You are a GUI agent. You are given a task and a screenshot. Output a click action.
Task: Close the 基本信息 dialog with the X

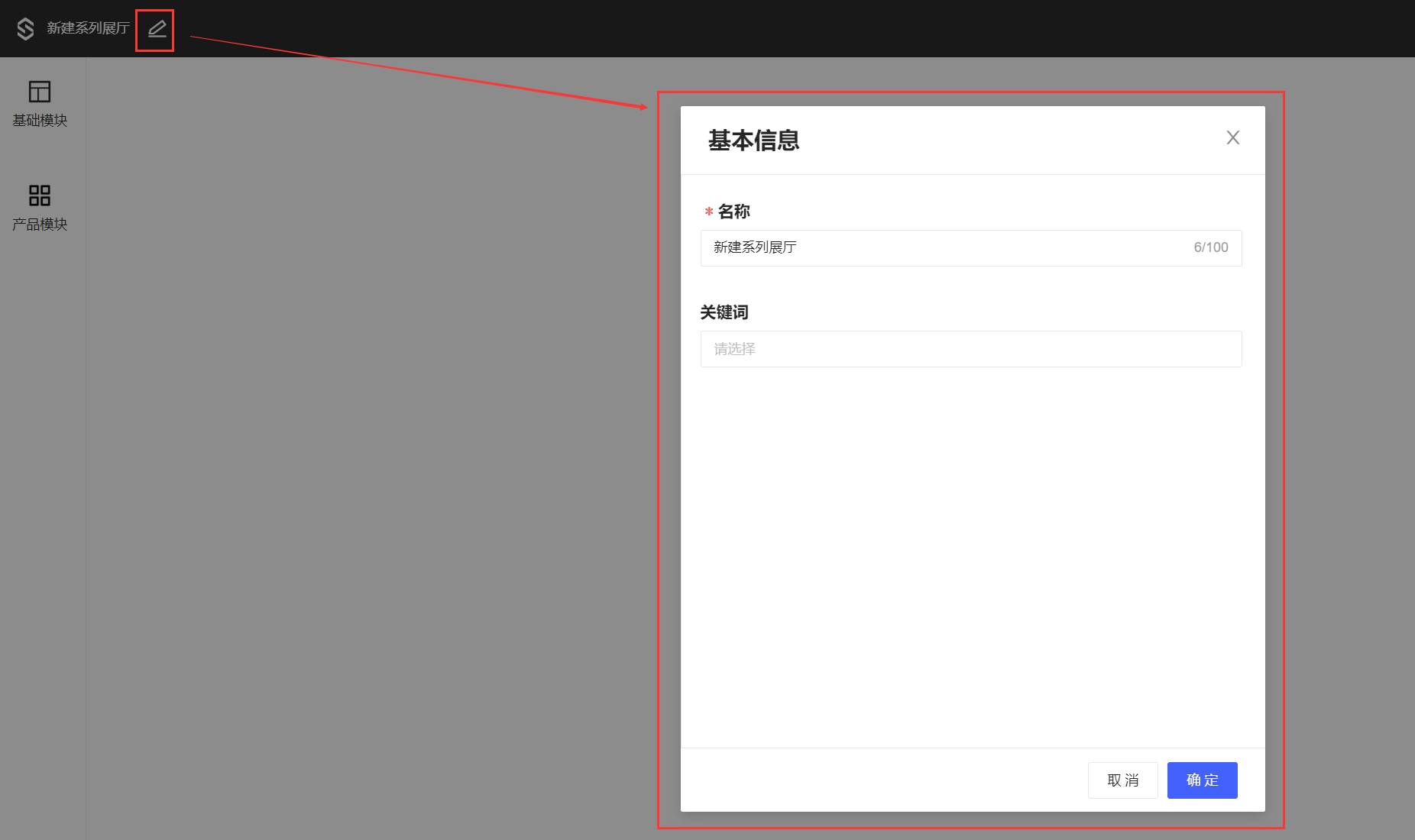[x=1232, y=137]
